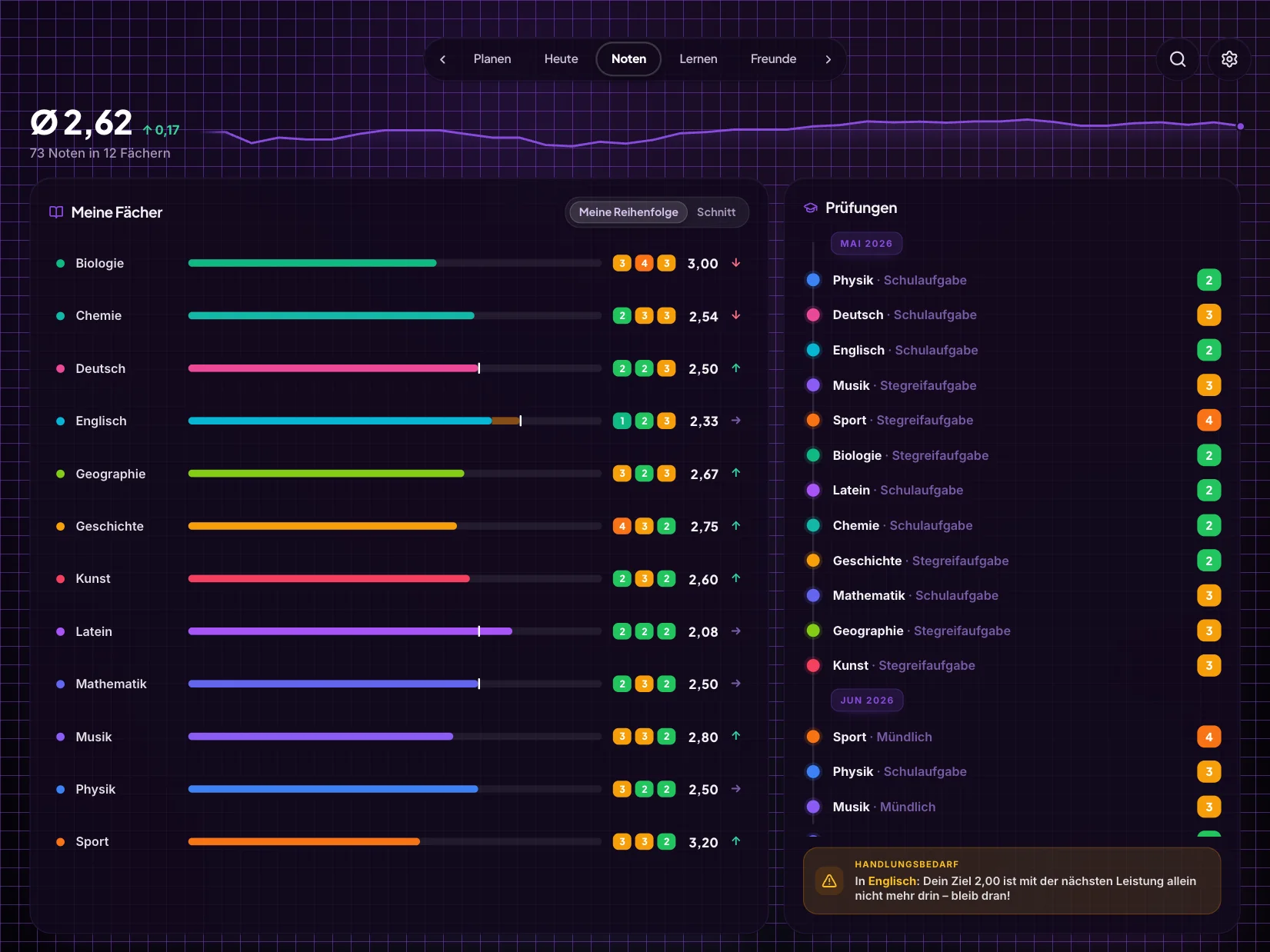The height and width of the screenshot is (952, 1270).
Task: Switch to the Lernen tab
Action: 698,59
